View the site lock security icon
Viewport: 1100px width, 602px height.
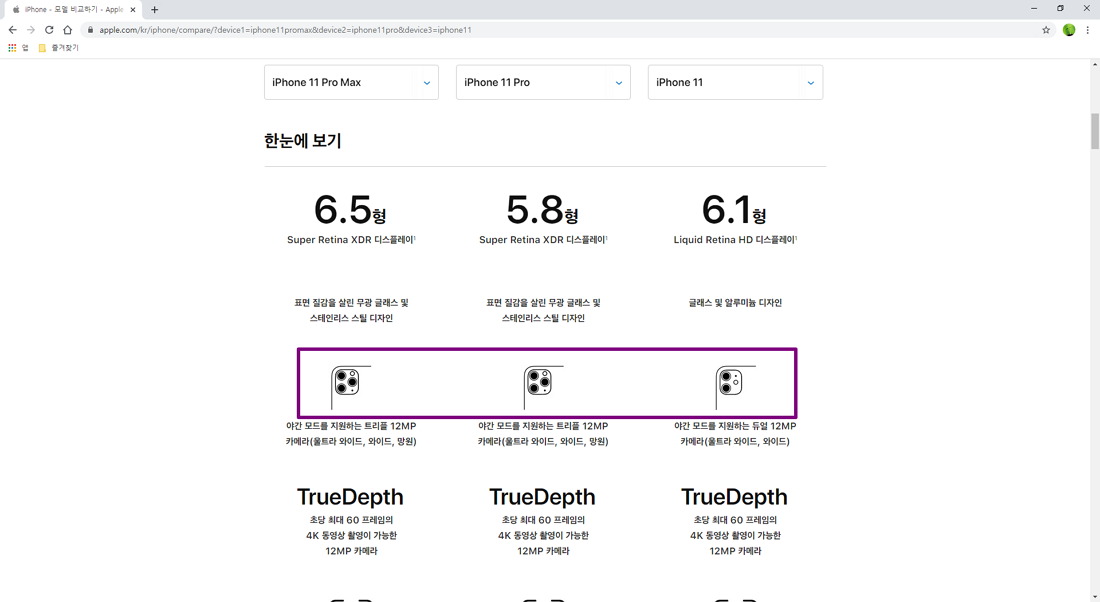click(x=90, y=29)
